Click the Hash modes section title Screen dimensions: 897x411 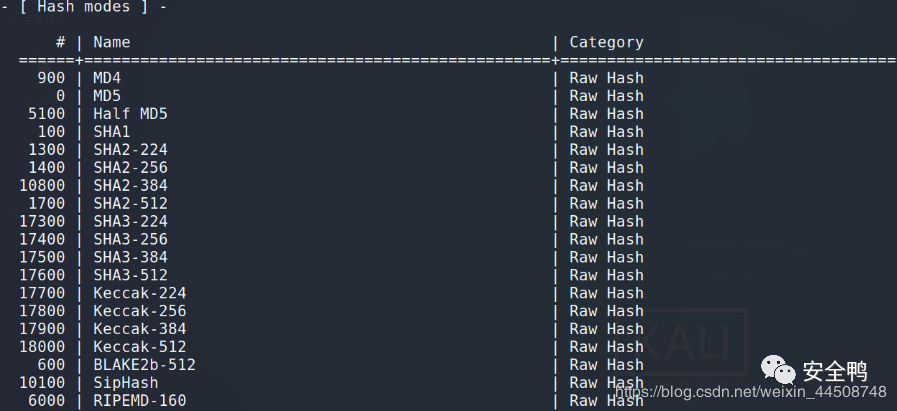(84, 7)
